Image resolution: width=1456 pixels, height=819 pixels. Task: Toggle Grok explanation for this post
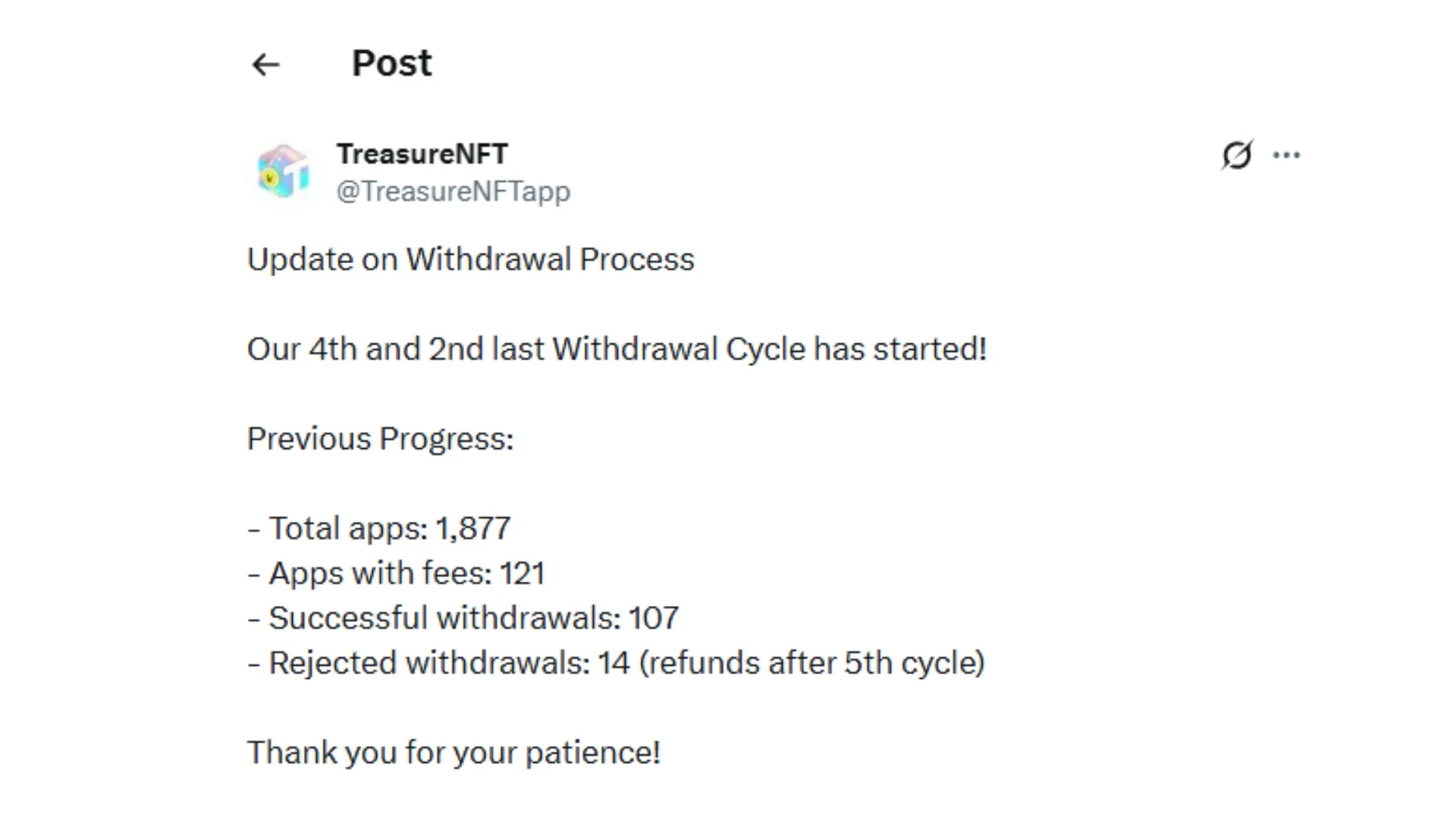pos(1237,155)
